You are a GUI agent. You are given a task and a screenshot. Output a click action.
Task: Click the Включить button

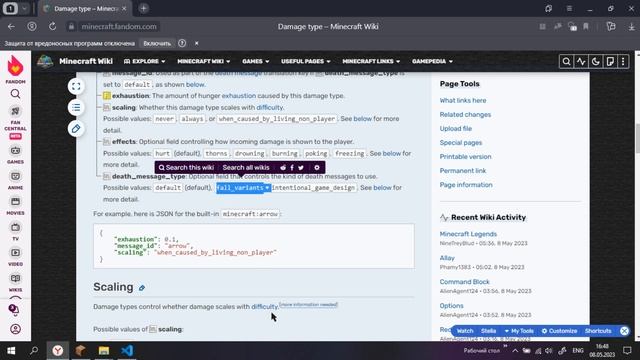tap(157, 43)
